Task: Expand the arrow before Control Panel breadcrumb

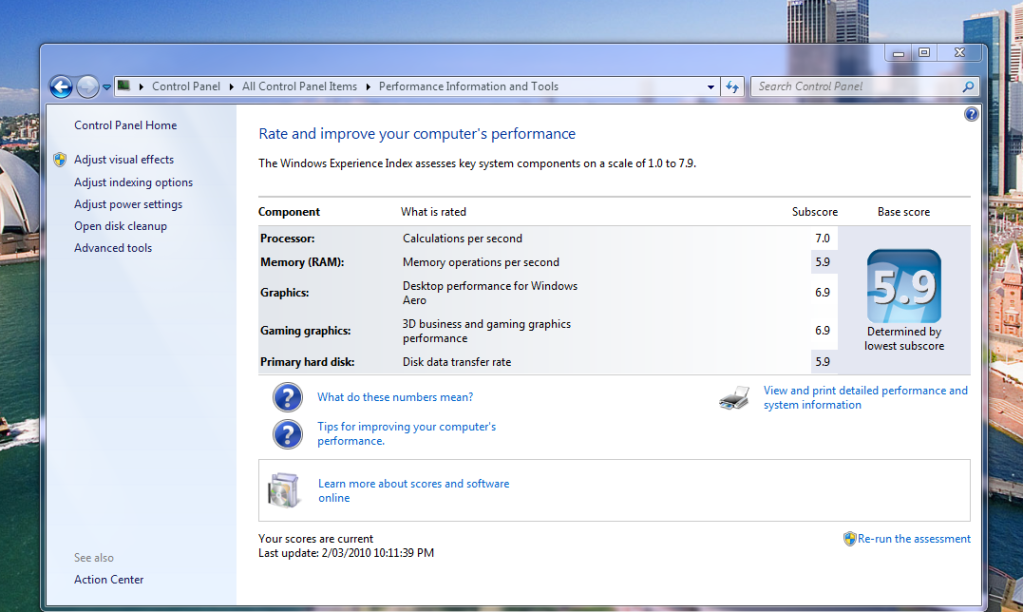Action: pyautogui.click(x=141, y=87)
